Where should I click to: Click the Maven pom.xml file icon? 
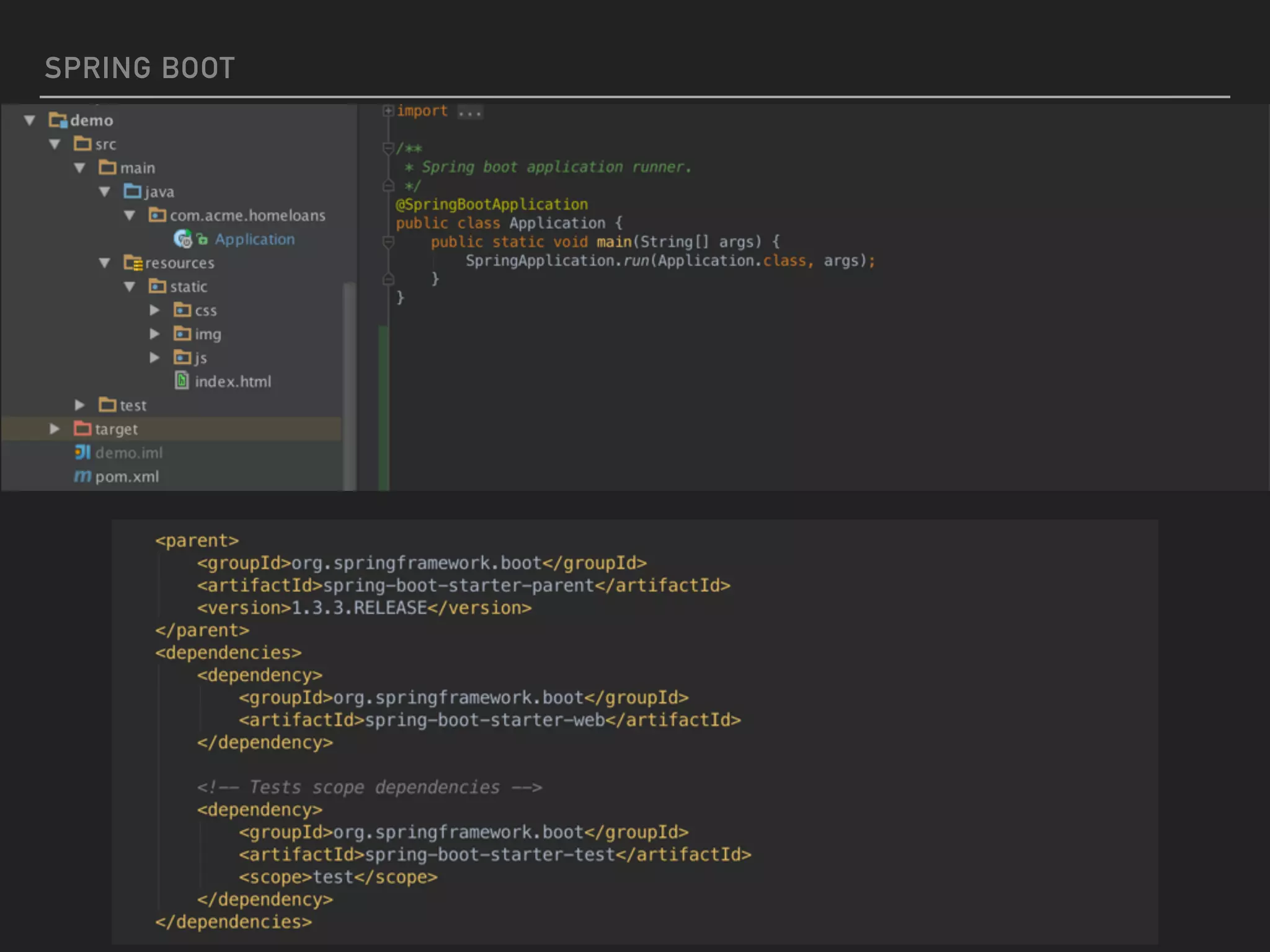[x=82, y=477]
